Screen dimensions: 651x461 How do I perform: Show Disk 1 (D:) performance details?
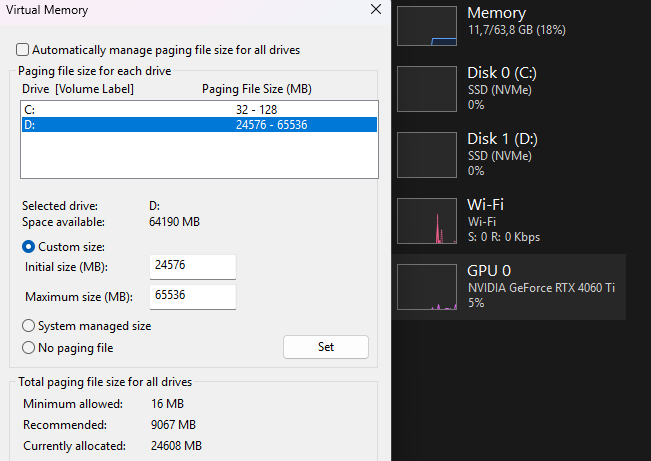click(x=510, y=139)
